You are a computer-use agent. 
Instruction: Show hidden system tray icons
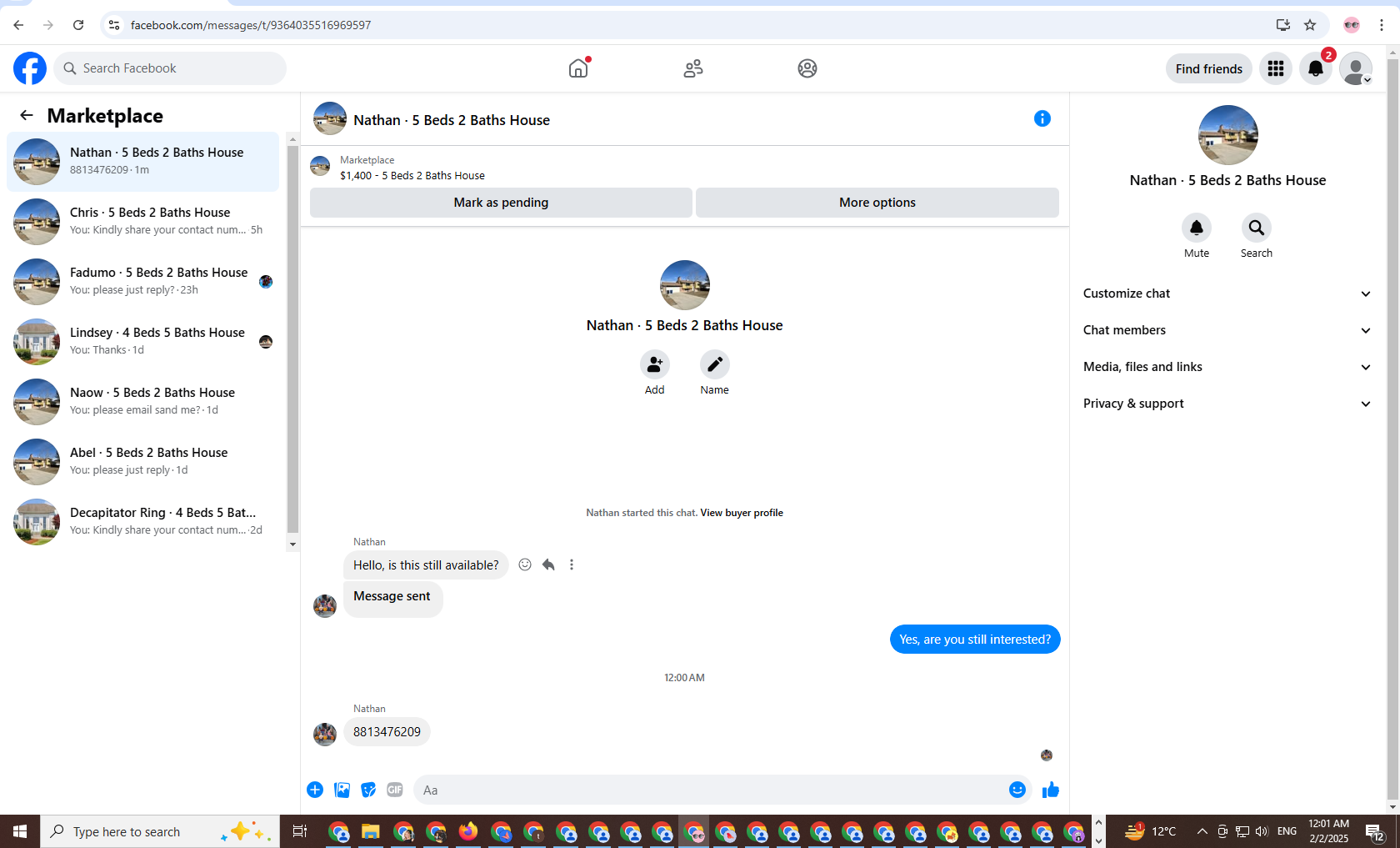1202,831
